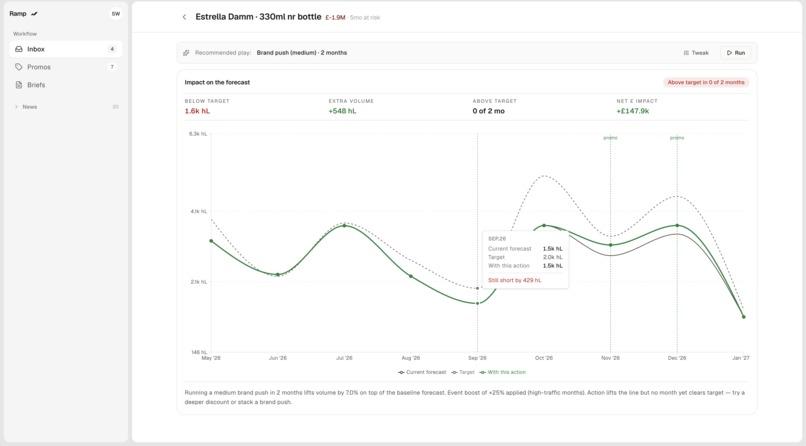Viewport: 806px width, 446px height.
Task: Click the SW user avatar
Action: [x=116, y=14]
